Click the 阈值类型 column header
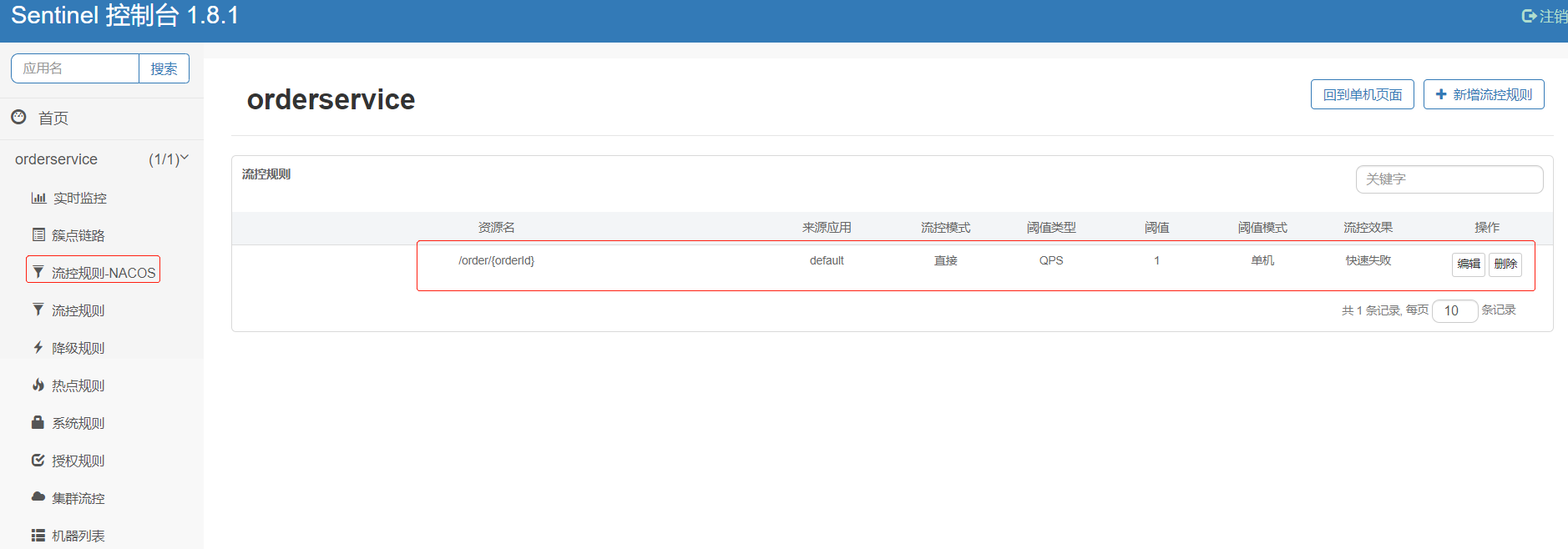 tap(1051, 227)
